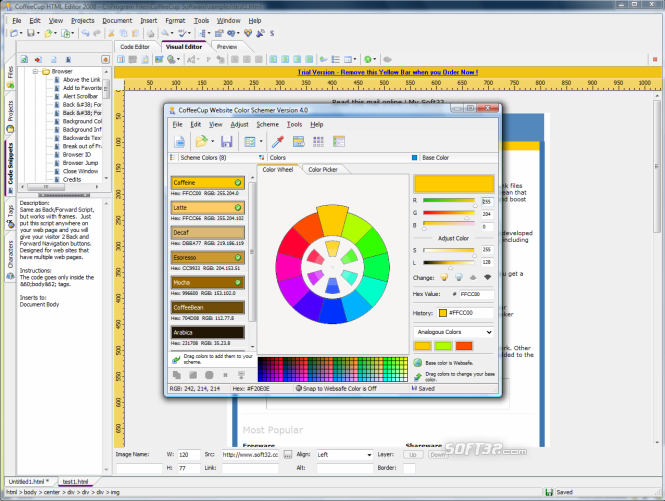Image resolution: width=665 pixels, height=501 pixels.
Task: Click the insert image icon in editor toolbar
Action: (x=159, y=59)
